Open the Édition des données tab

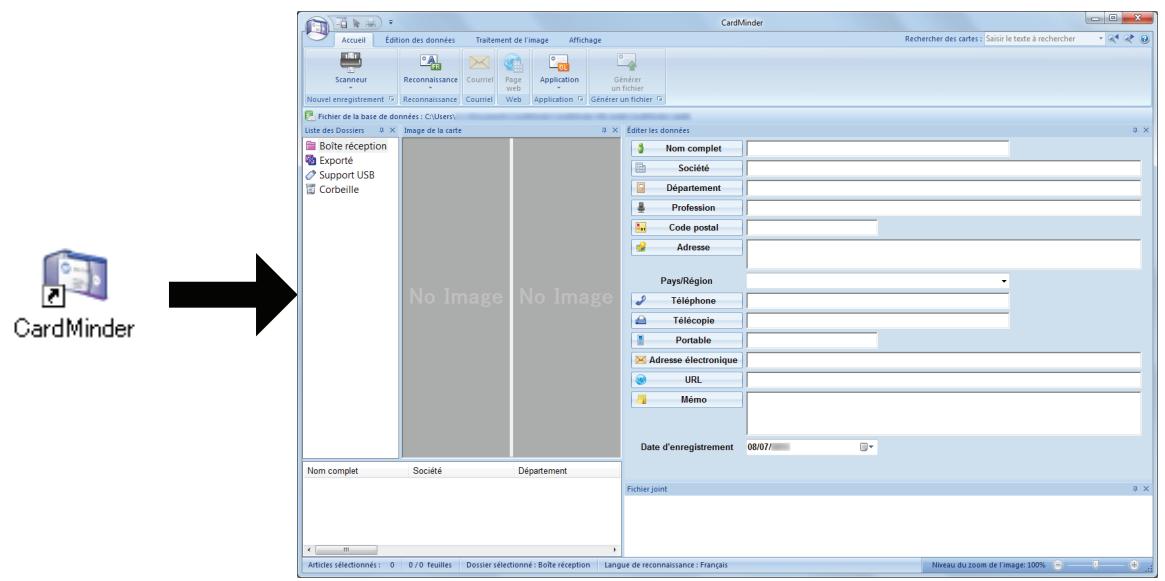420,40
